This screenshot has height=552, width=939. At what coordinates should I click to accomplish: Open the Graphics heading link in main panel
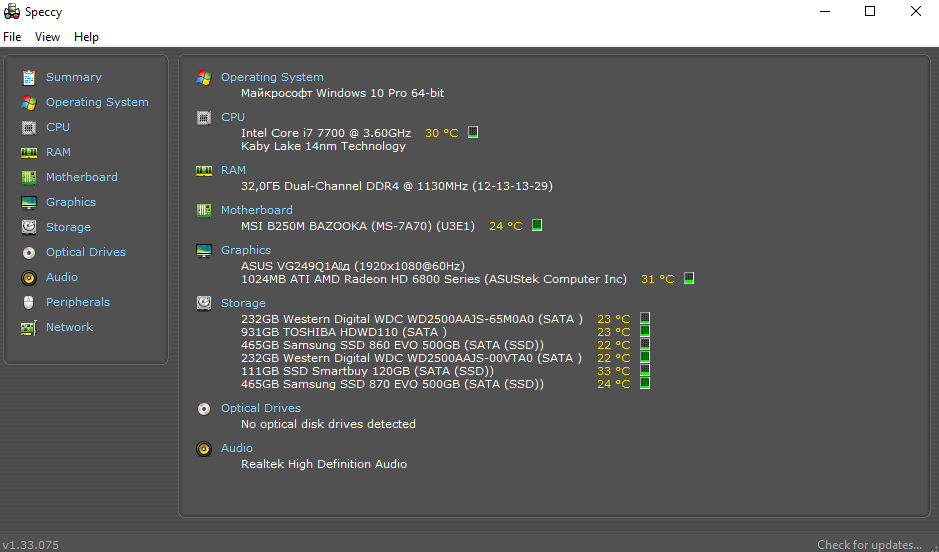pyautogui.click(x=246, y=250)
